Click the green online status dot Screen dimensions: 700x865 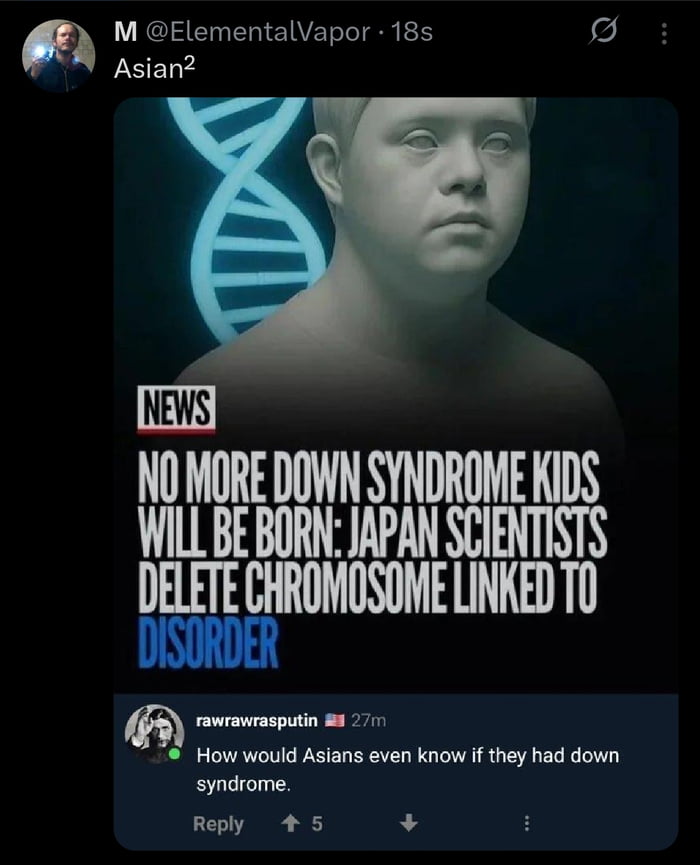(175, 754)
